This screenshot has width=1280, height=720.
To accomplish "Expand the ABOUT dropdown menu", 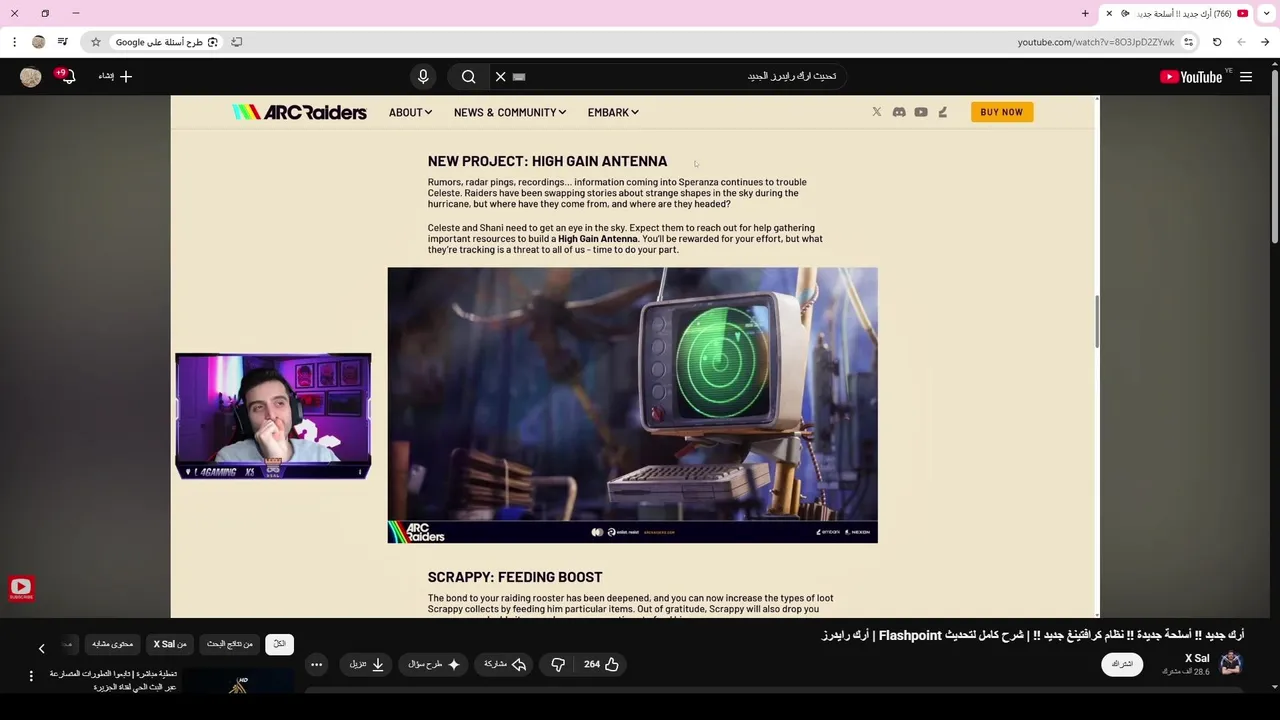I will click(x=410, y=113).
